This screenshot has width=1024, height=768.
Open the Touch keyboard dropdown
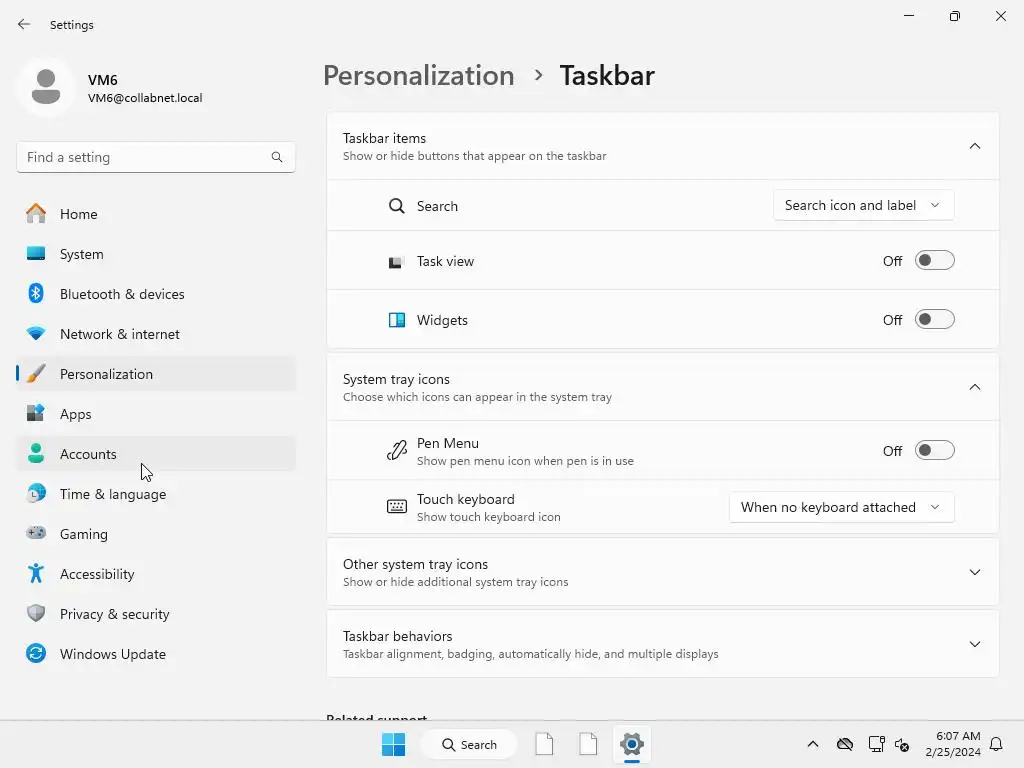pyautogui.click(x=842, y=507)
